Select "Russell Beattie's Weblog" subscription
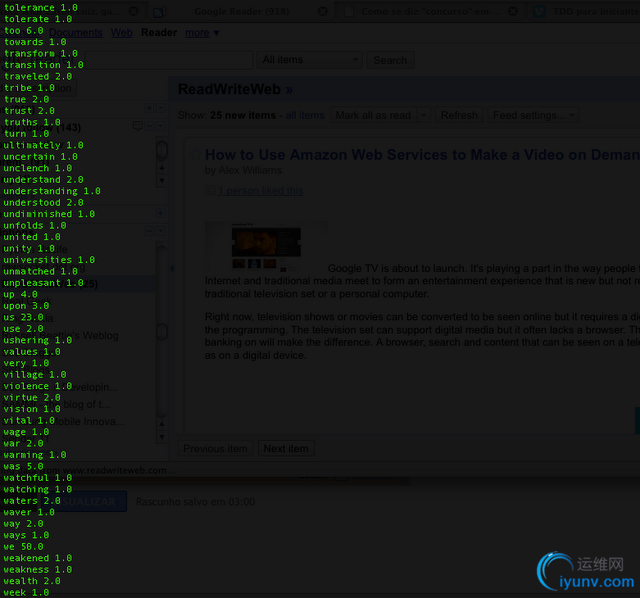The height and width of the screenshot is (598, 640). click(60, 336)
